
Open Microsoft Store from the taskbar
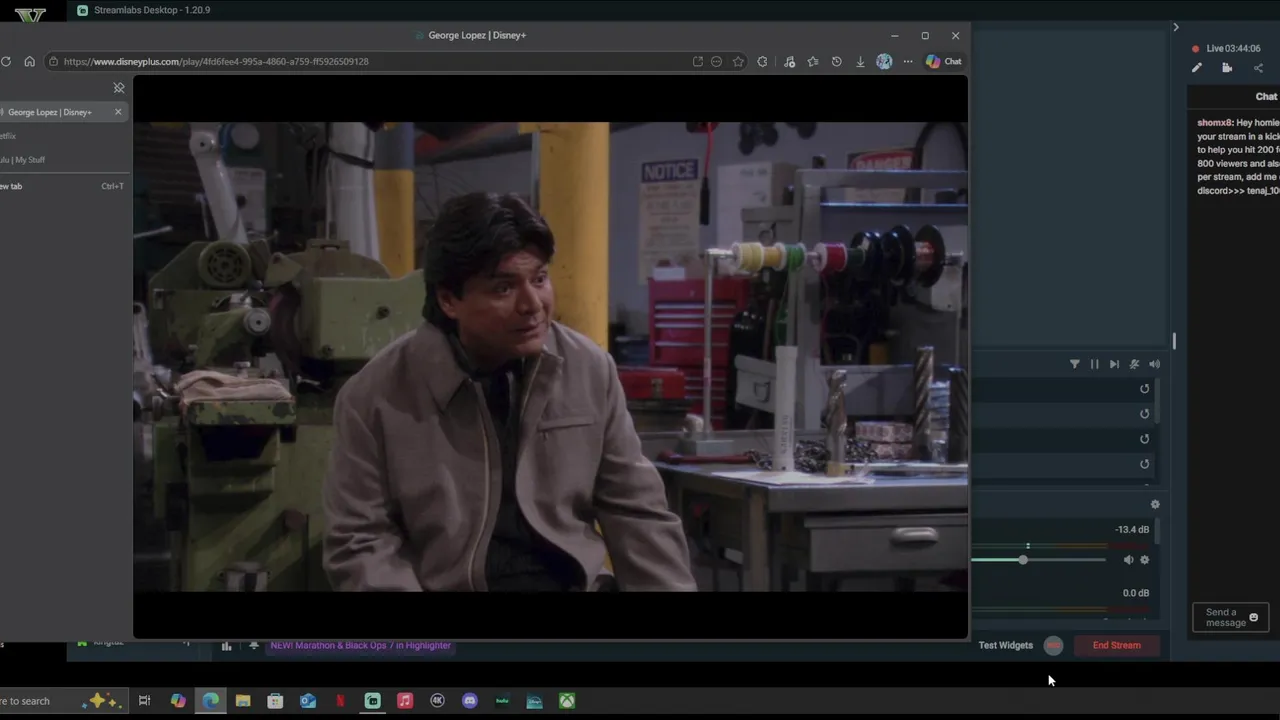click(x=275, y=701)
